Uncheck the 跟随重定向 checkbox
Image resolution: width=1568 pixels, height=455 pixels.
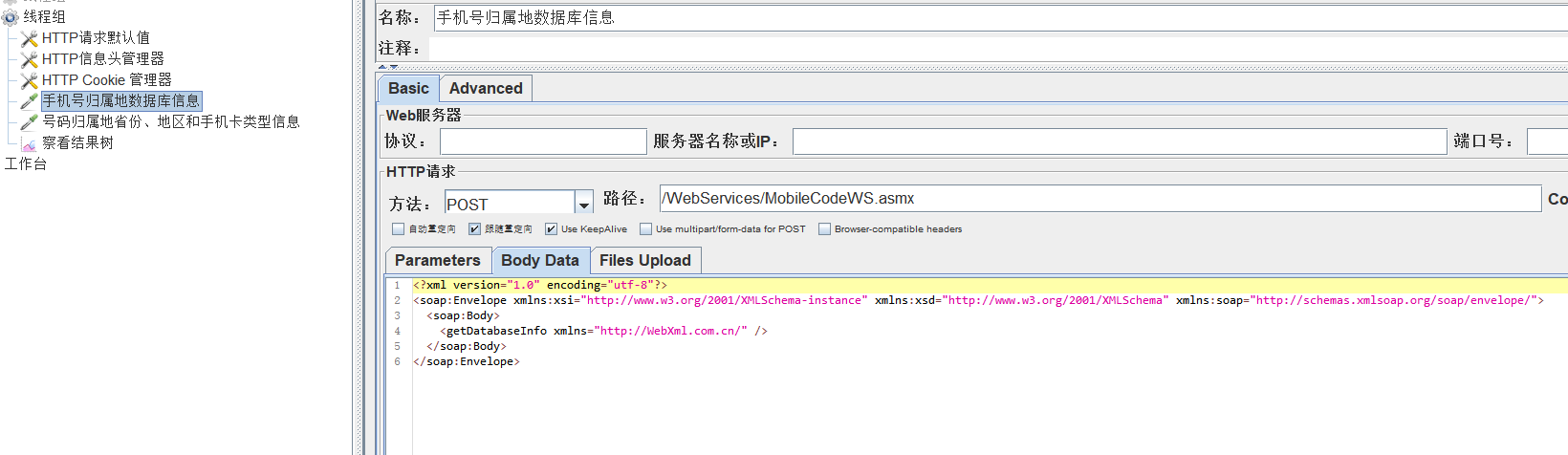[474, 229]
